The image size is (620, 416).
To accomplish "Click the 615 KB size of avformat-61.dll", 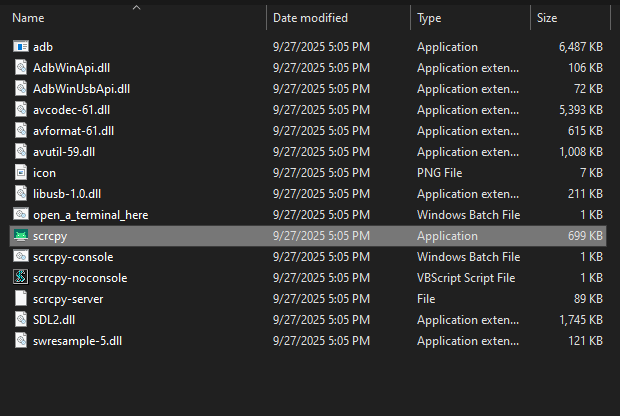I will [x=585, y=131].
